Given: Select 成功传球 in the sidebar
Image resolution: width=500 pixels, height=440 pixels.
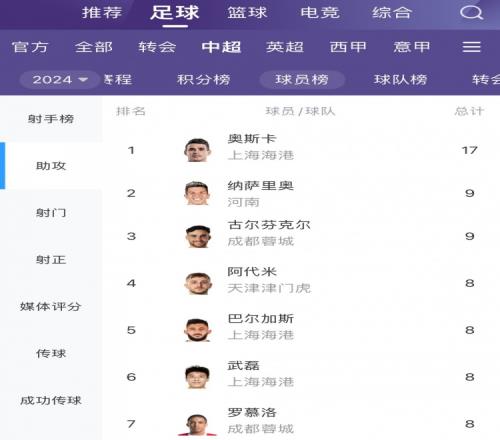Looking at the screenshot, I should click(51, 400).
